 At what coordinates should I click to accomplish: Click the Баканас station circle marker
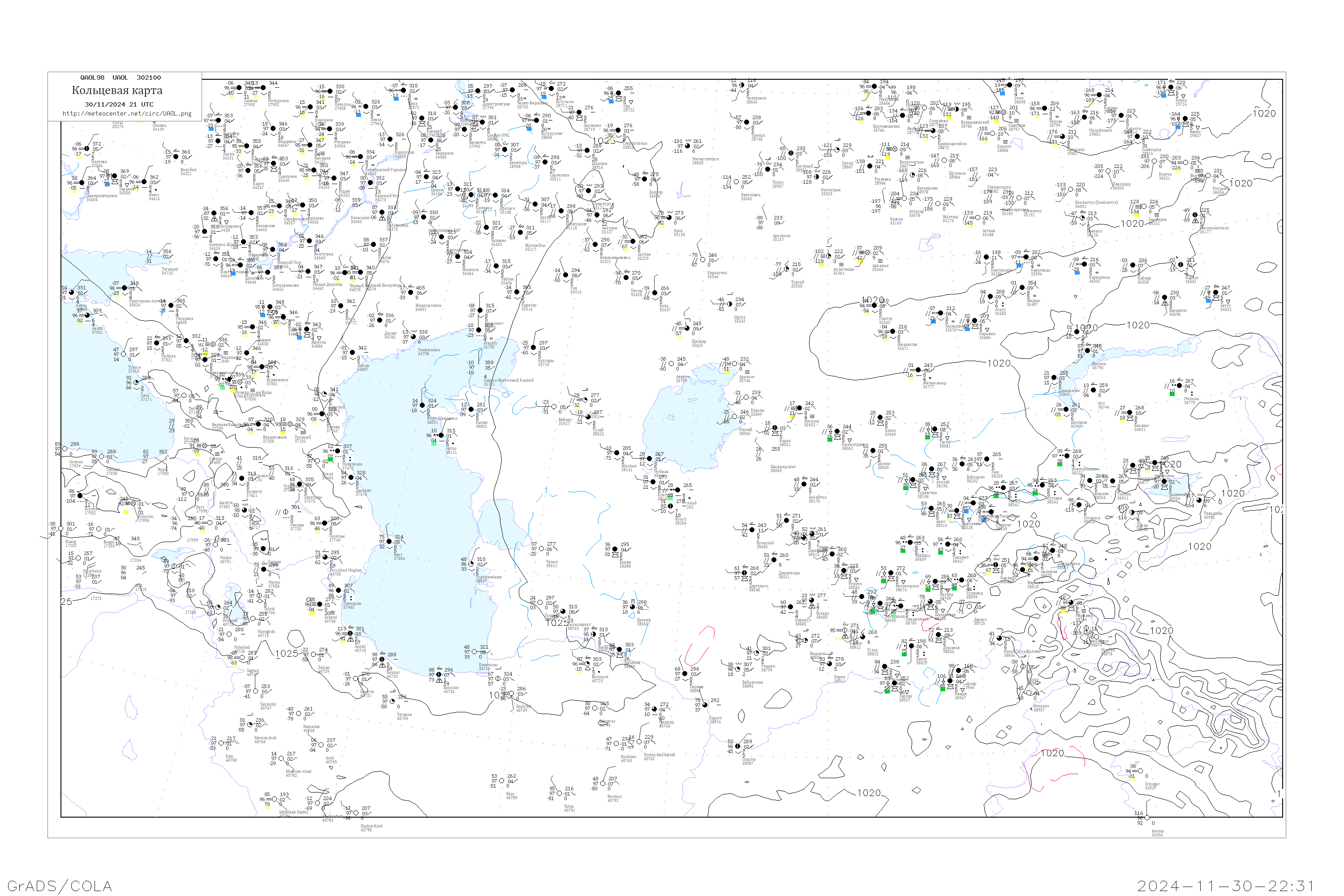tap(1130, 413)
